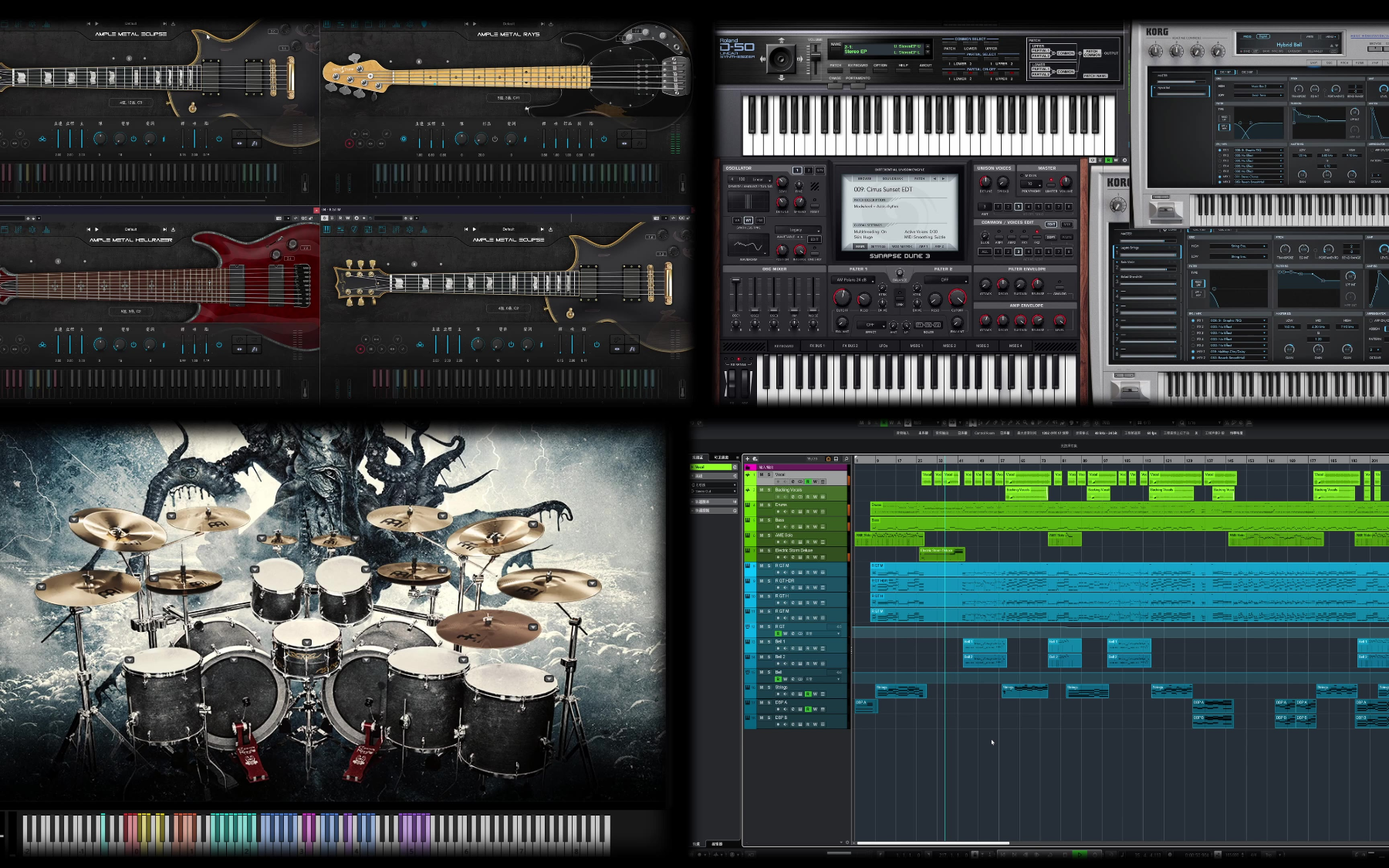Click record button in Ample Metal Rays
Viewport: 1389px width, 868px height.
(x=350, y=144)
